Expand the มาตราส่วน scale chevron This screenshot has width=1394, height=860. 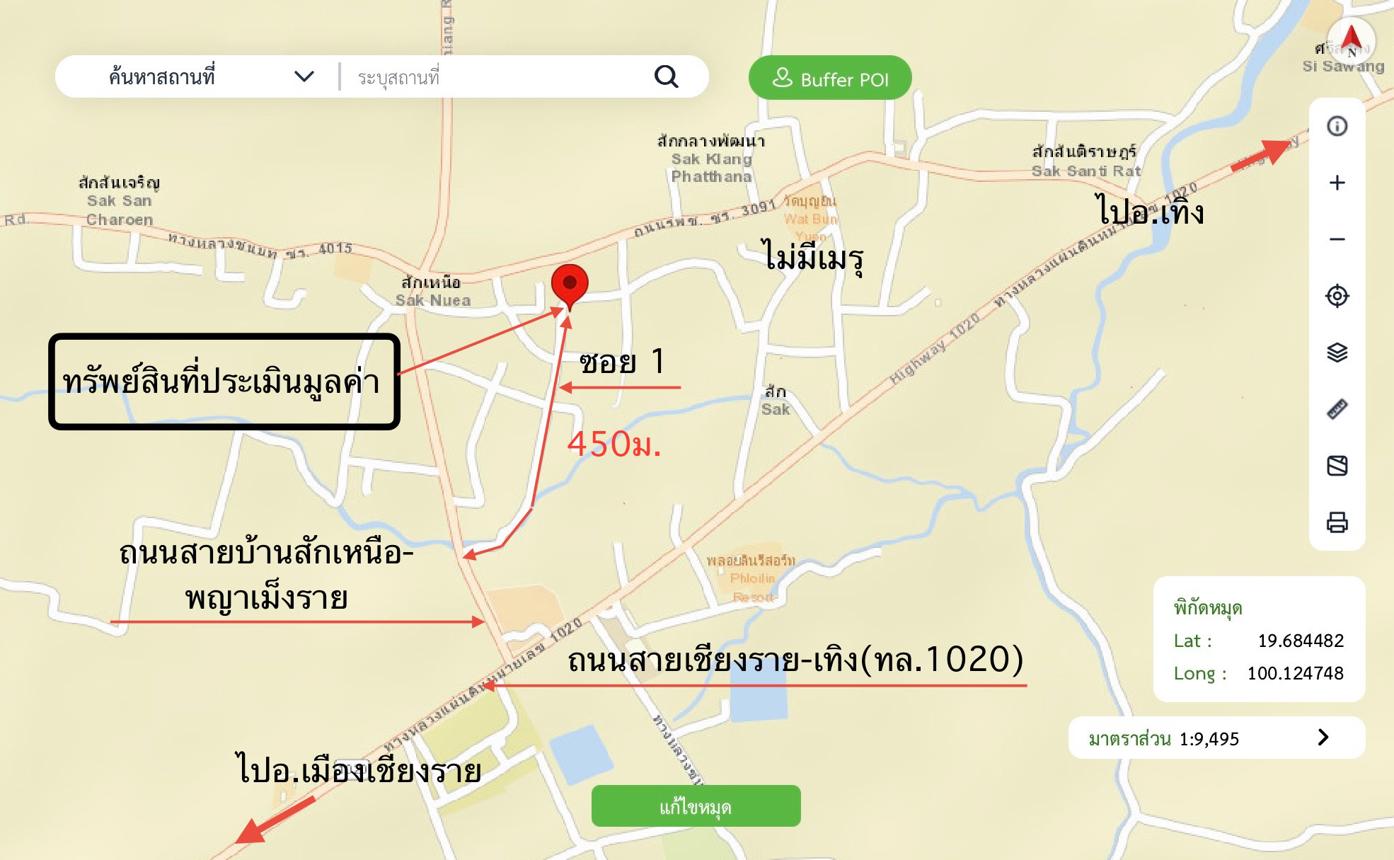click(1323, 737)
